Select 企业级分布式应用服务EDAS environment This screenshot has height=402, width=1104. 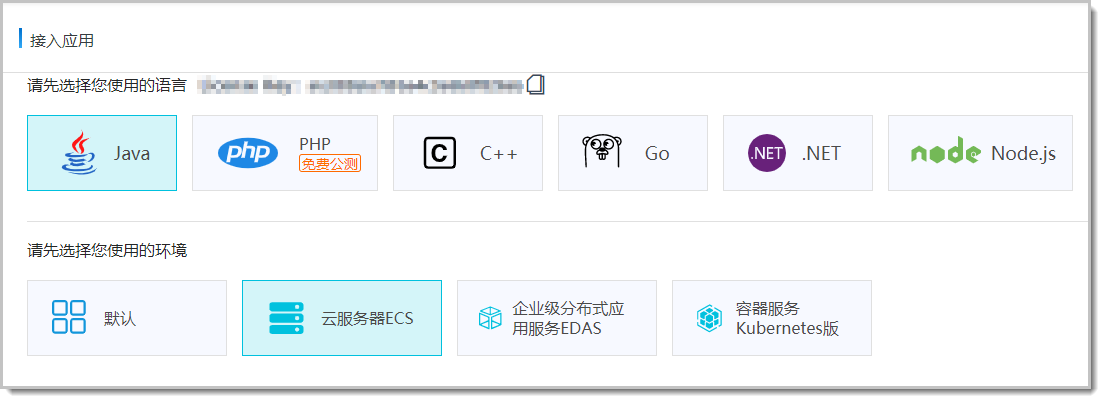[557, 318]
